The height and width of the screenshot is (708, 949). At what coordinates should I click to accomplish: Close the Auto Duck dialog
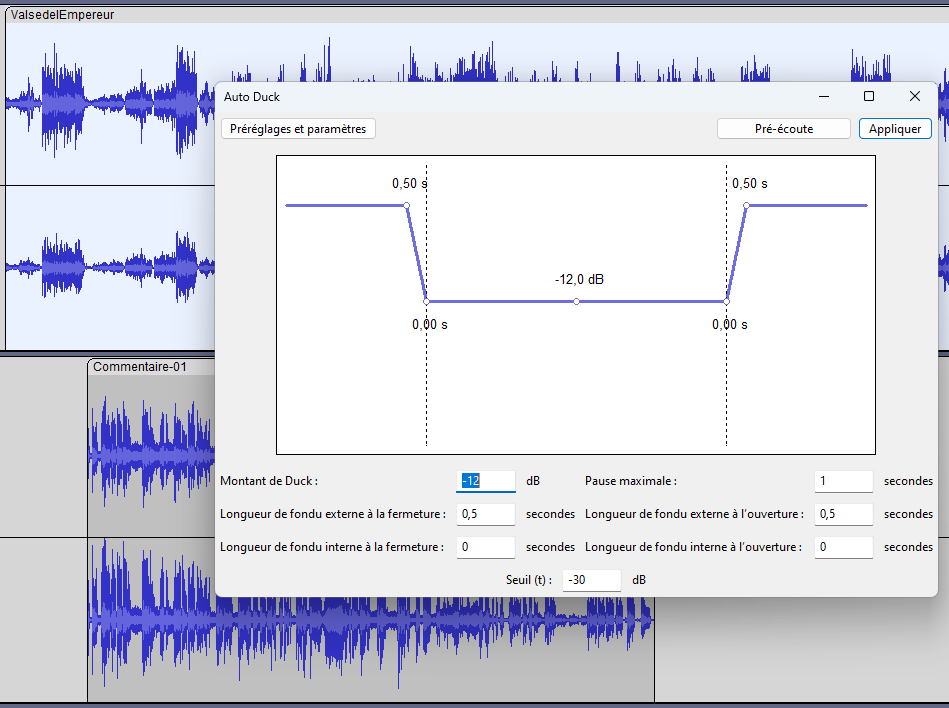[x=914, y=96]
